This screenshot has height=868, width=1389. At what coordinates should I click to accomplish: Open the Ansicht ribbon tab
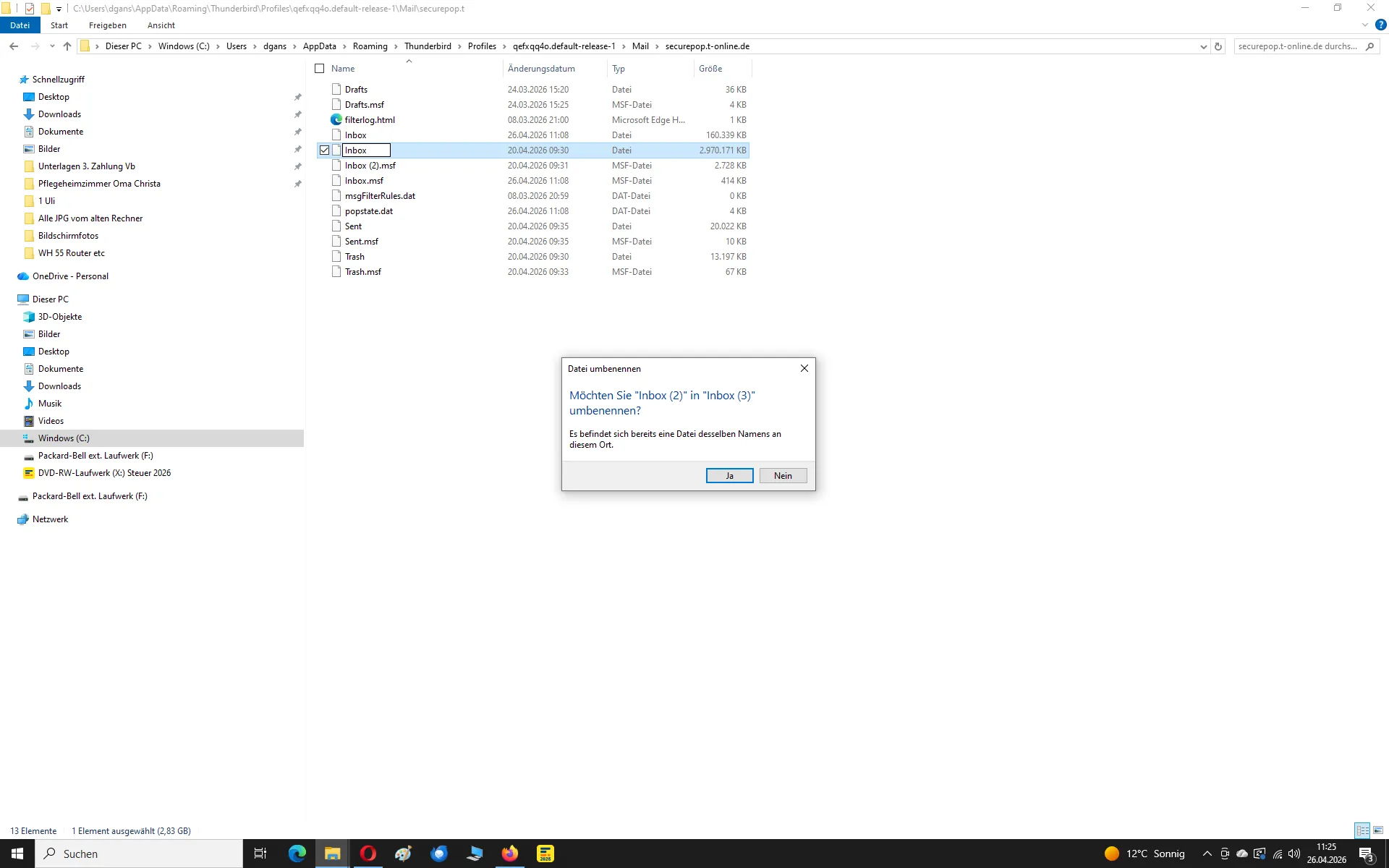tap(161, 25)
